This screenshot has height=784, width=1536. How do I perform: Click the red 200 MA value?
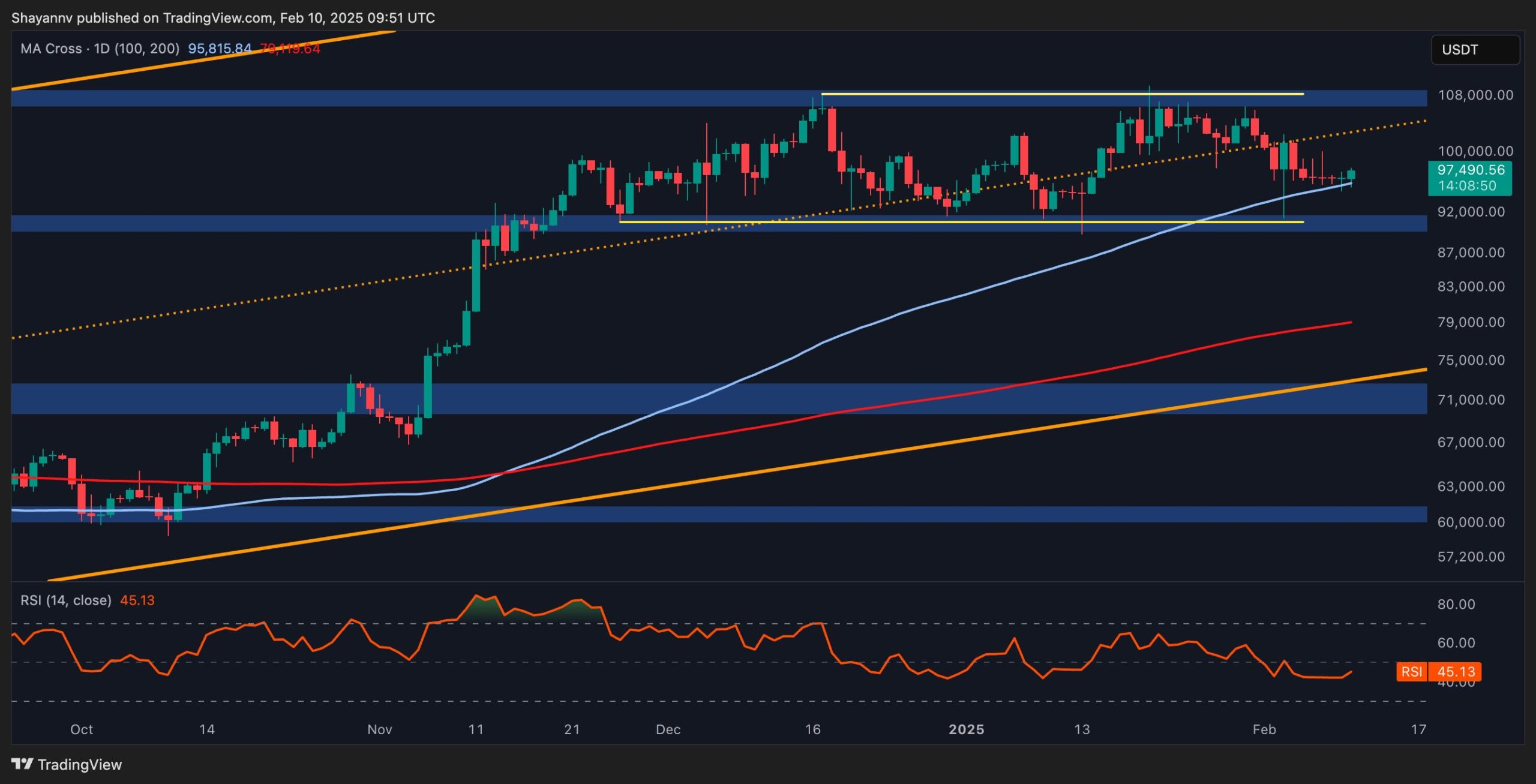290,49
